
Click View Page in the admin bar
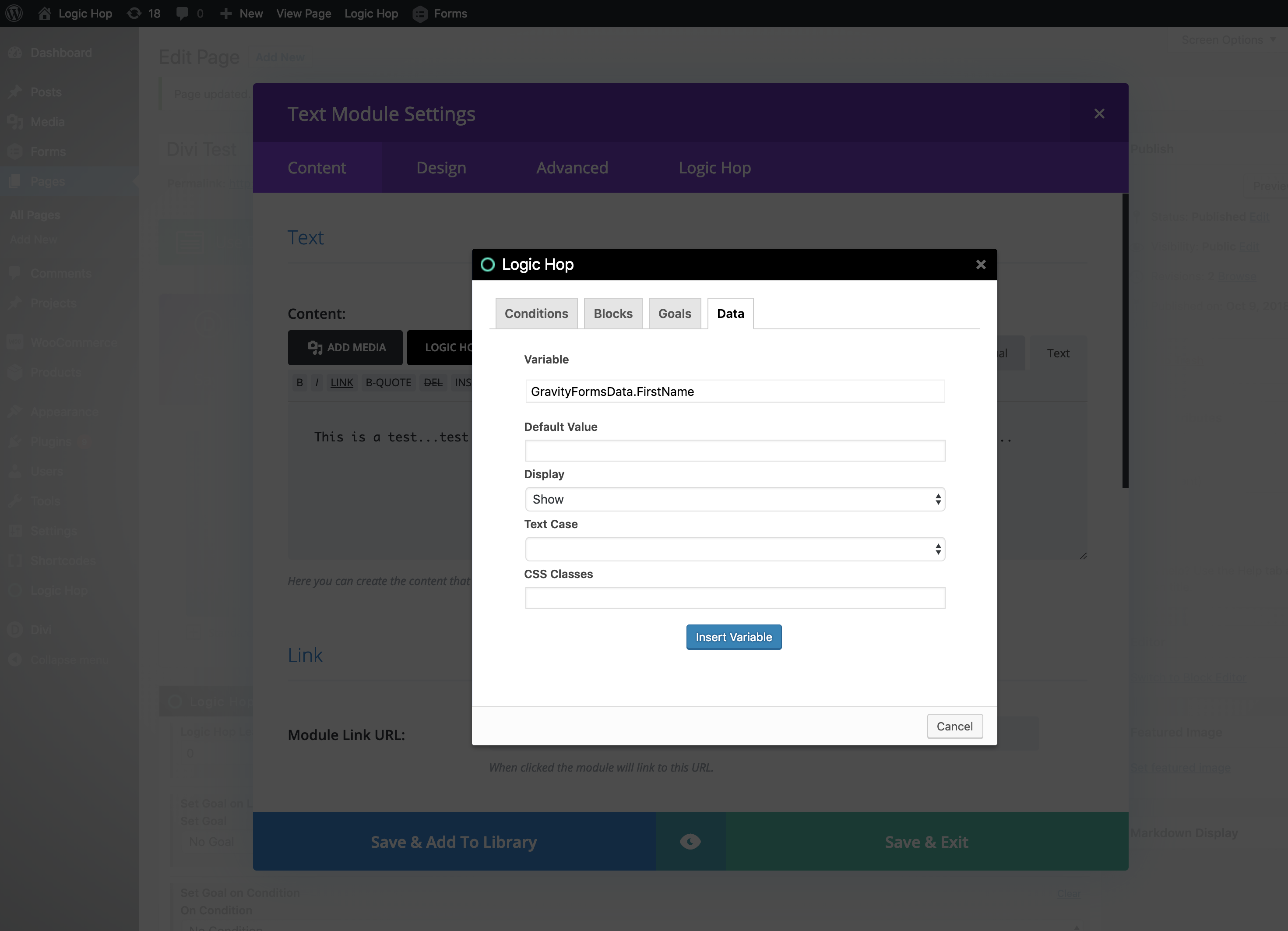pyautogui.click(x=303, y=13)
